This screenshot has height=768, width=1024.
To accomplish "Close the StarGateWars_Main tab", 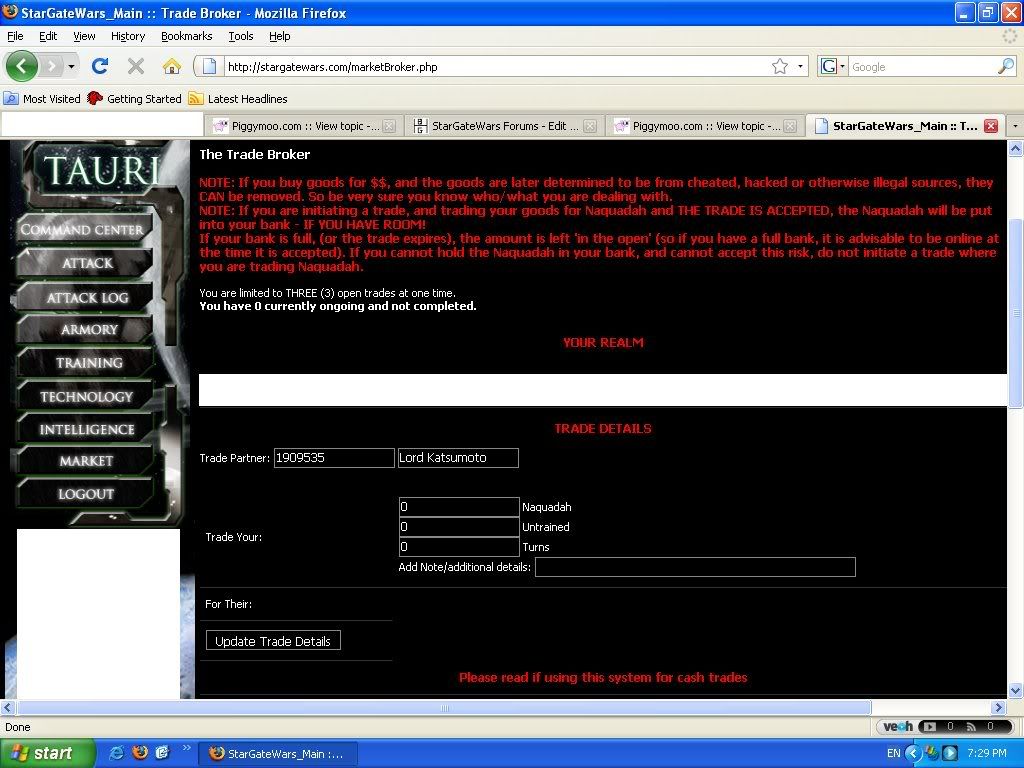I will point(991,126).
